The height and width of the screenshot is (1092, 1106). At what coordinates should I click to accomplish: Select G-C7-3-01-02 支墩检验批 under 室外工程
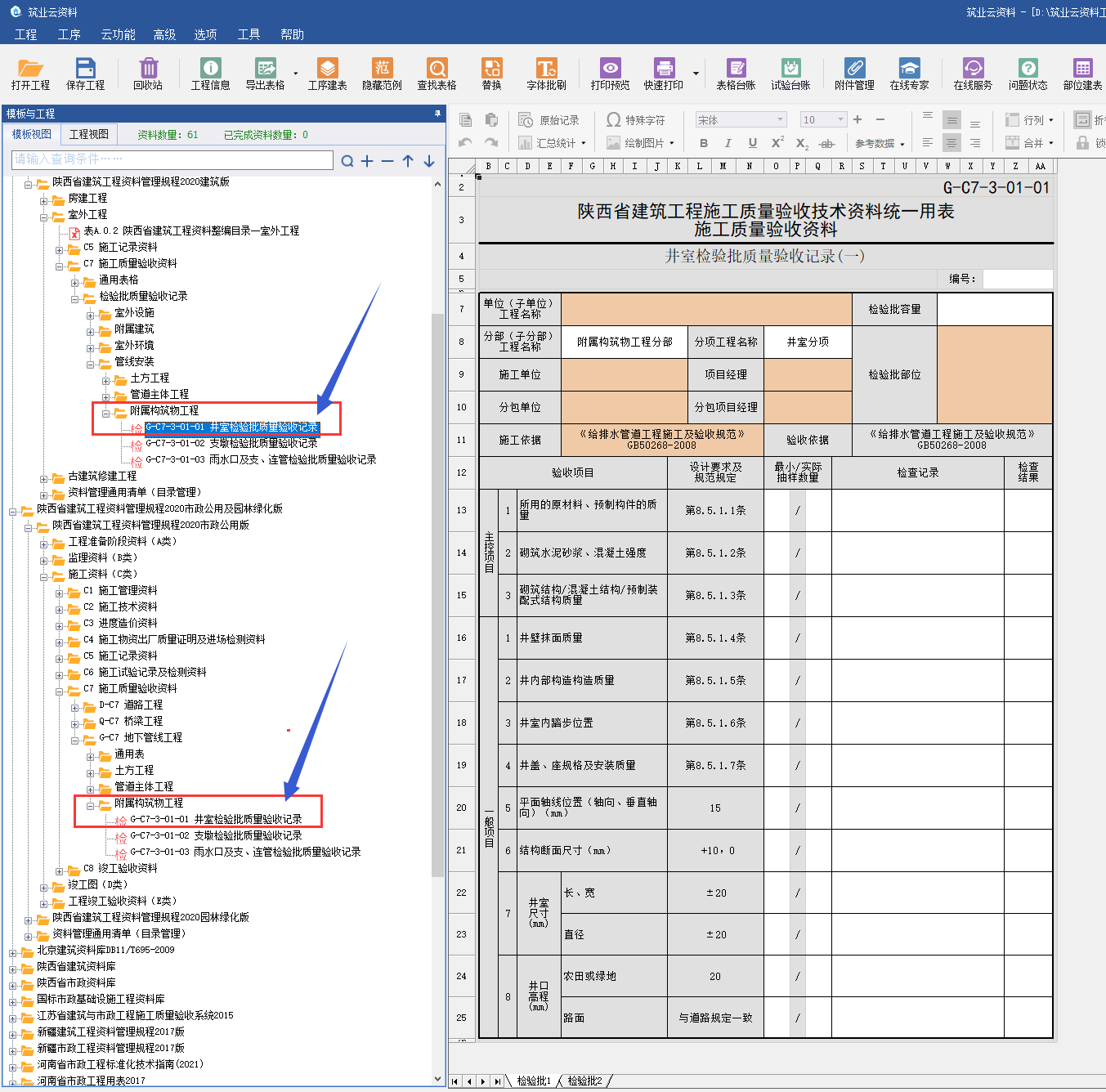click(231, 443)
